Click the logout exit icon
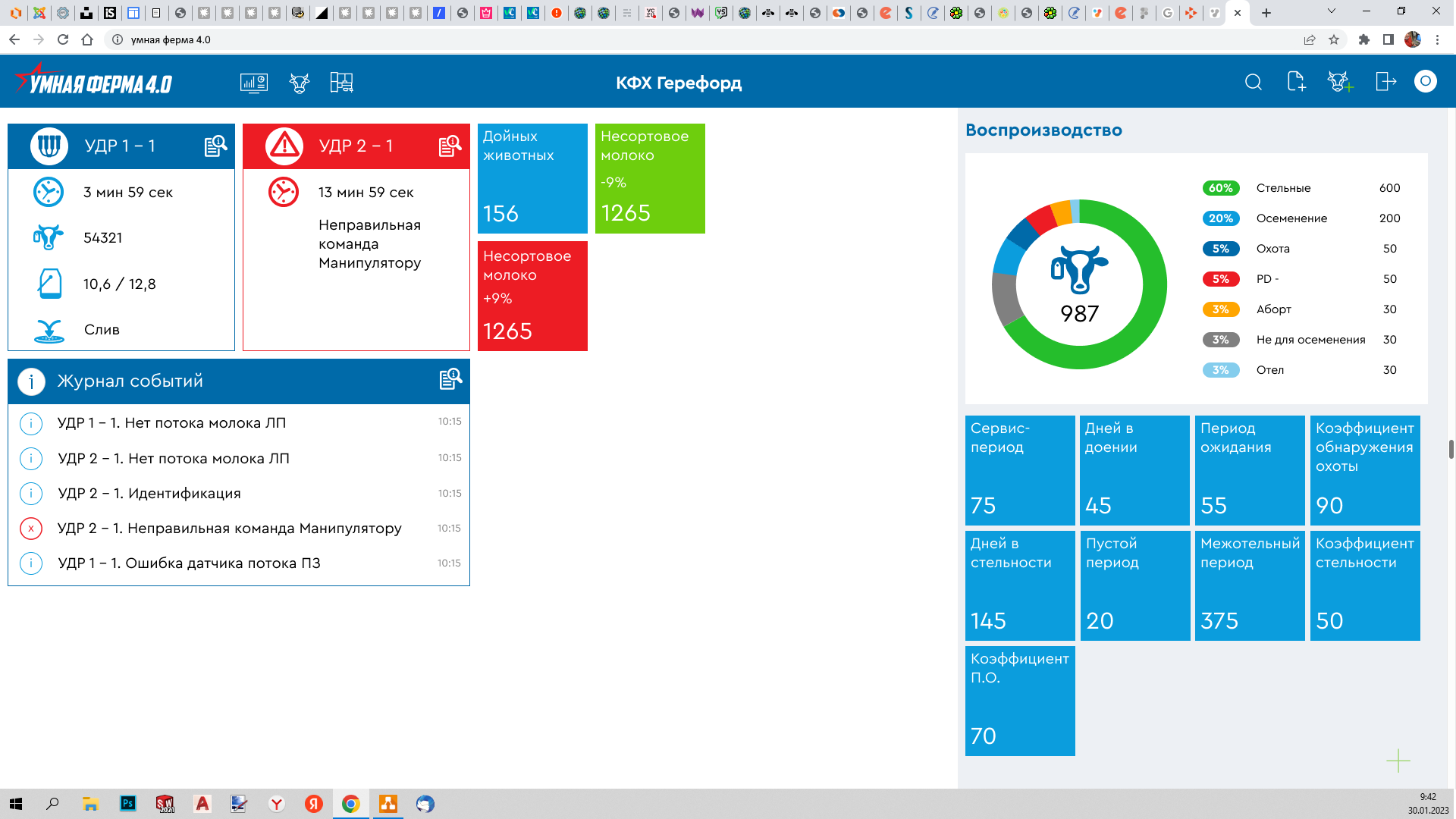1456x819 pixels. click(x=1385, y=82)
